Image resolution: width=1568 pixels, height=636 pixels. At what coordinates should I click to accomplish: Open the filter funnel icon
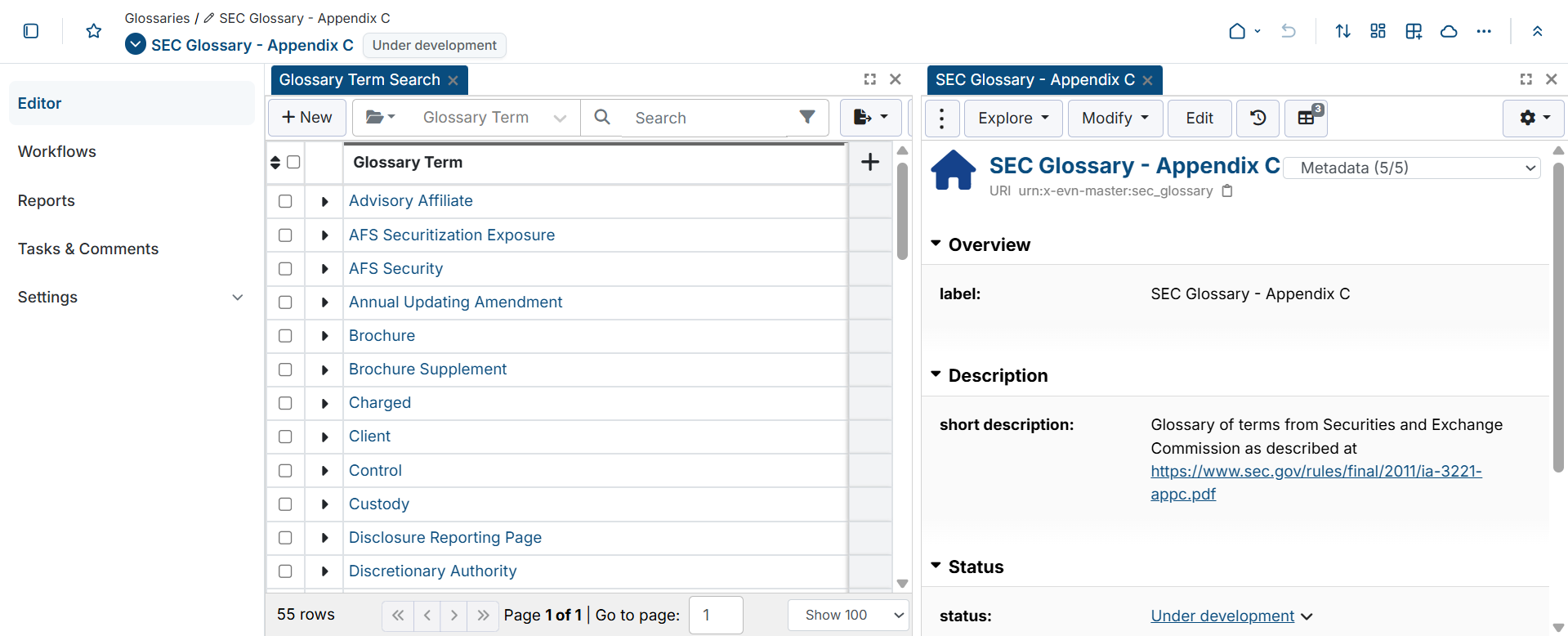(x=807, y=118)
